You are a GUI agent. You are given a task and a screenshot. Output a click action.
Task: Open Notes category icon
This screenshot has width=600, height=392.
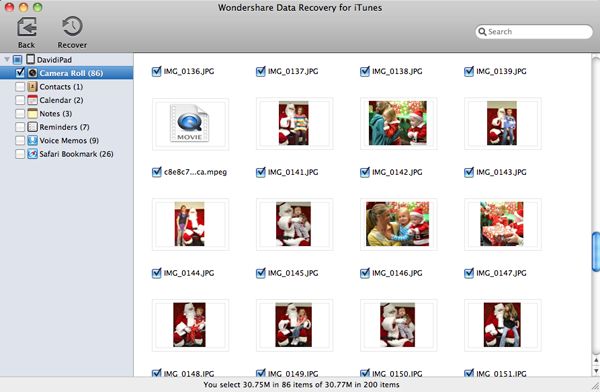click(x=33, y=113)
